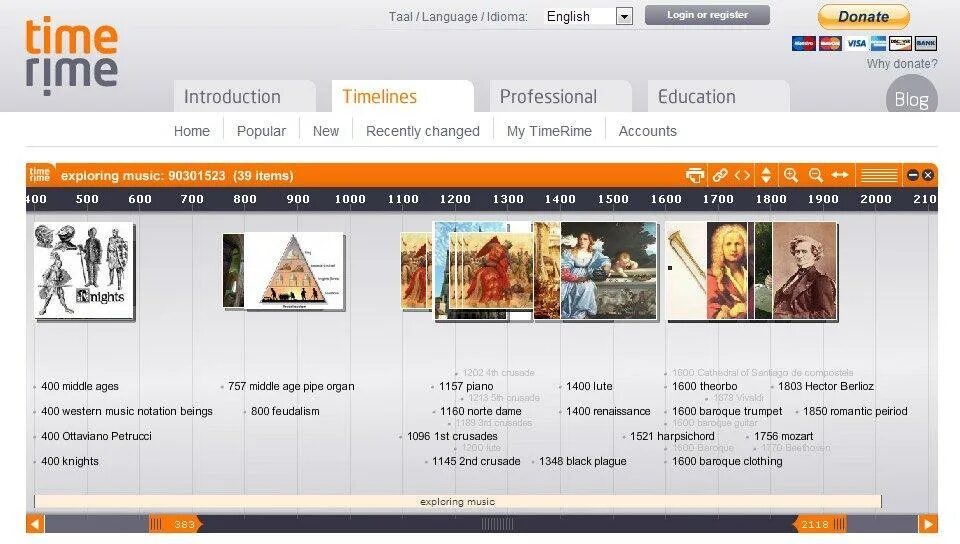The height and width of the screenshot is (544, 960).
Task: Select the 1803 Hector Berlioz event
Action: (x=826, y=386)
